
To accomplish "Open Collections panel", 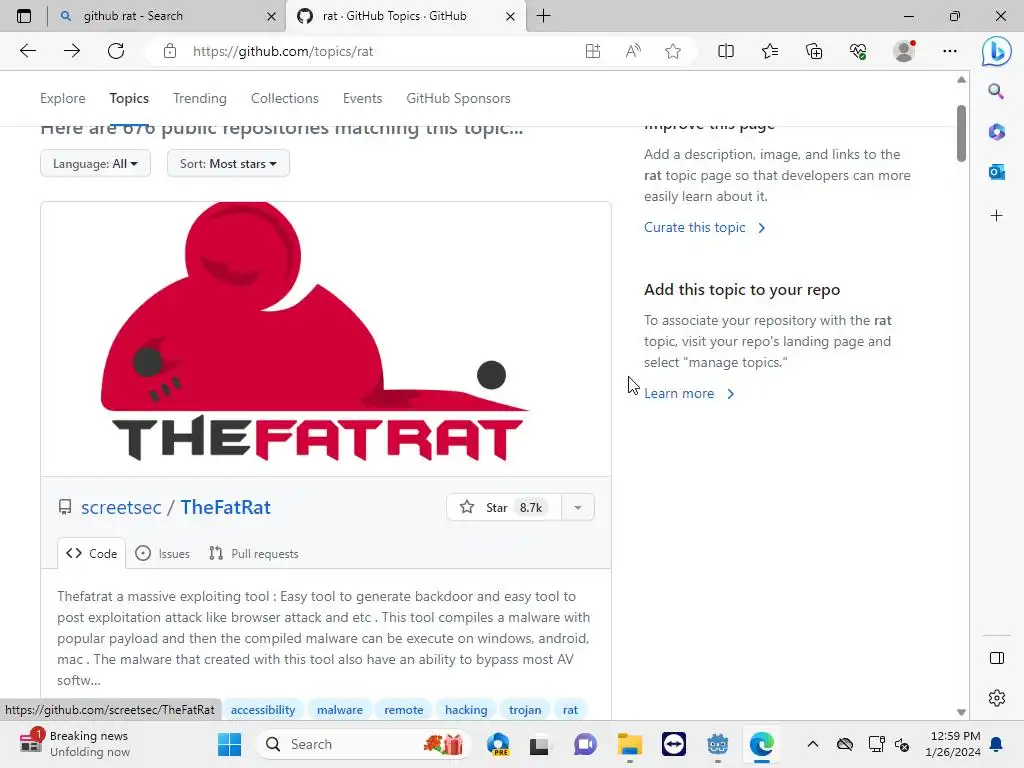I will (814, 51).
